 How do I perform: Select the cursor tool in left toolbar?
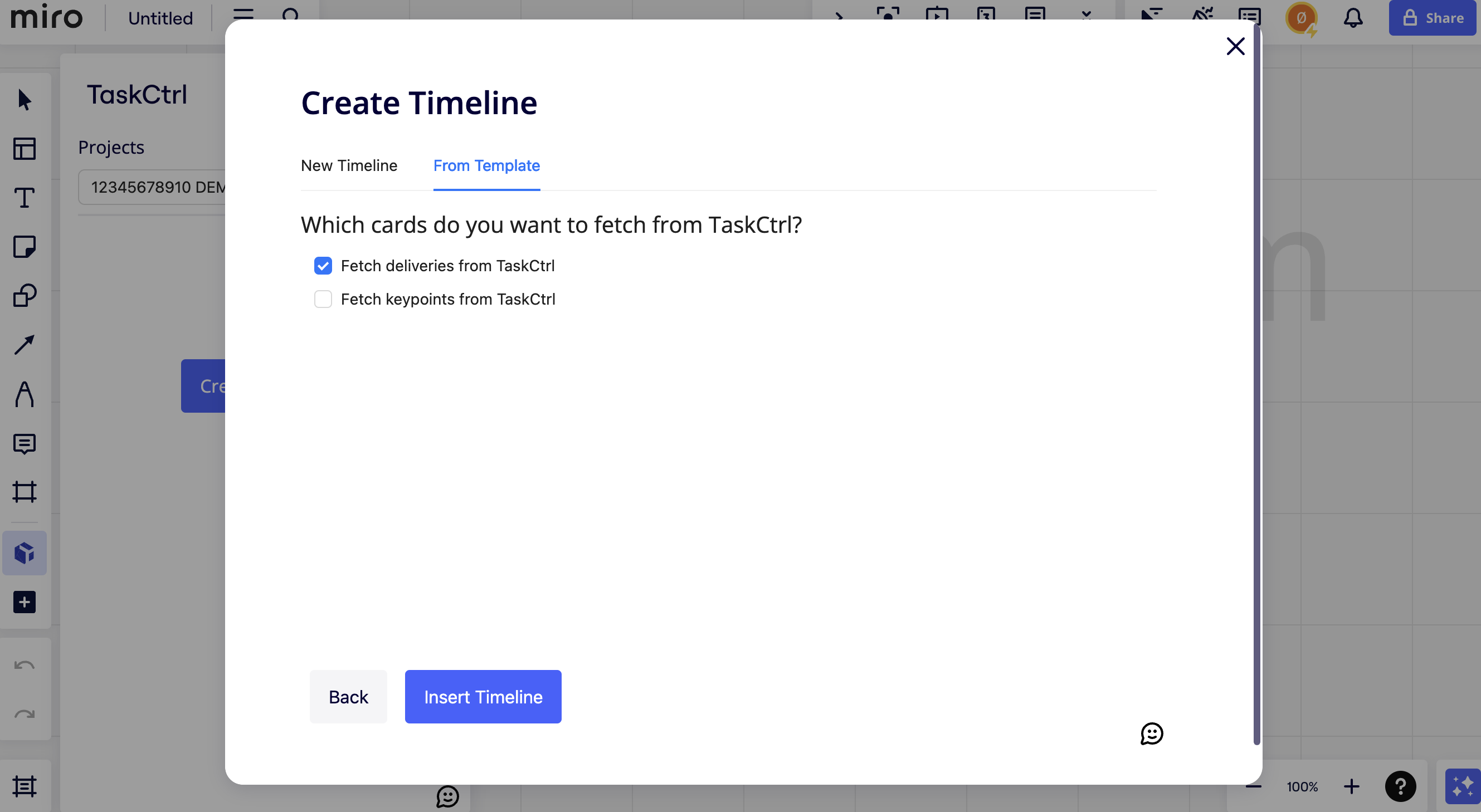(x=25, y=100)
